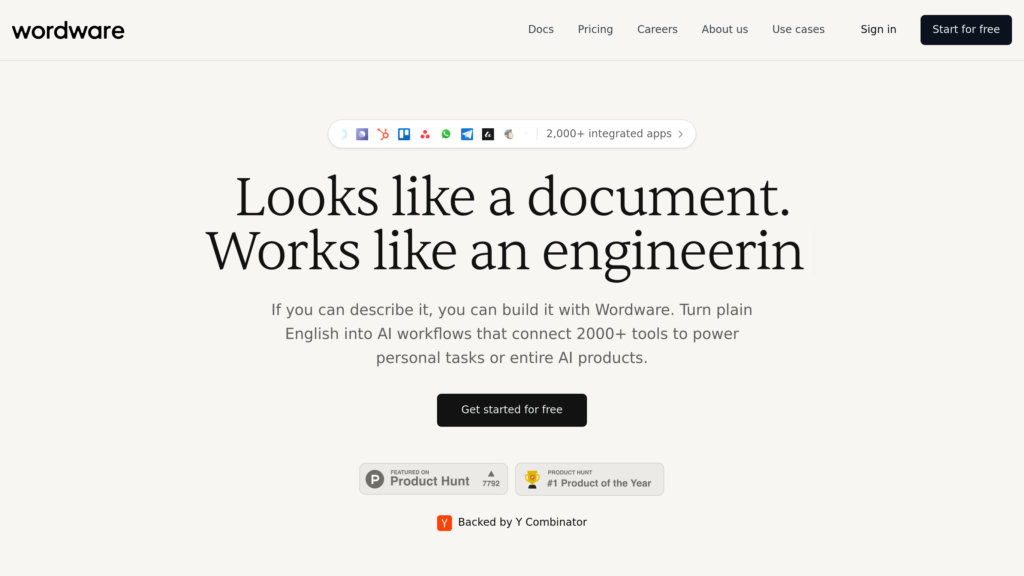1024x576 pixels.
Task: Click the Sign in link
Action: coord(878,29)
